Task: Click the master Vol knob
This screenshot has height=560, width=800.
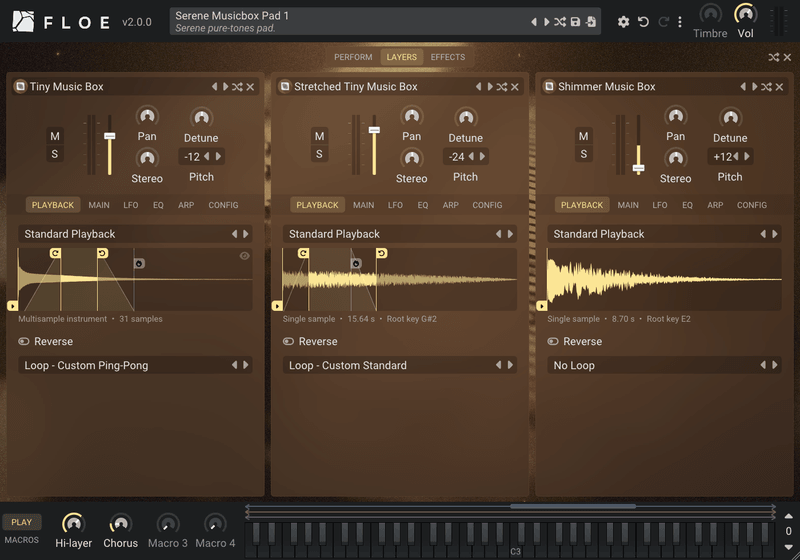Action: [745, 14]
